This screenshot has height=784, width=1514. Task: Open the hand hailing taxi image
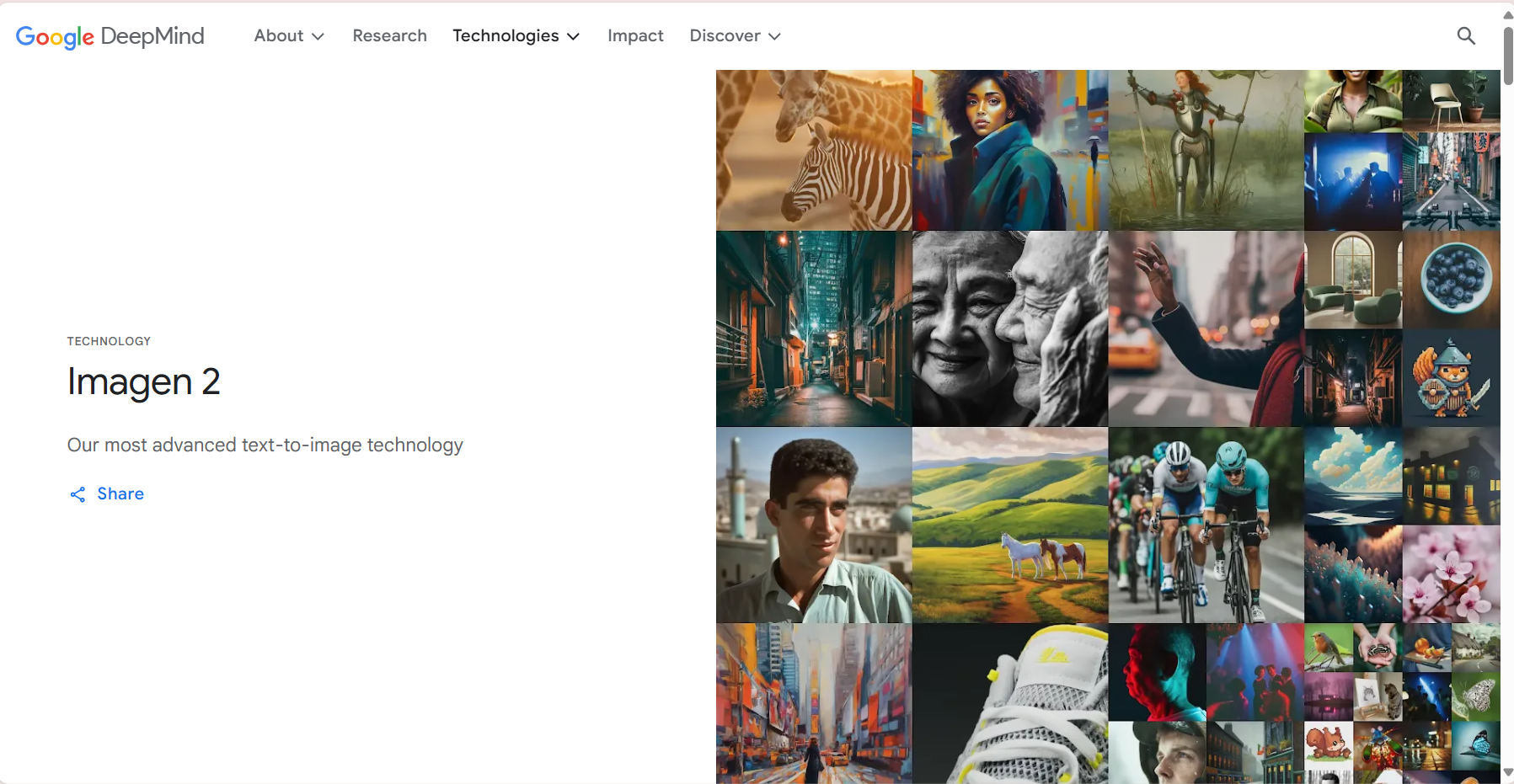(1206, 329)
